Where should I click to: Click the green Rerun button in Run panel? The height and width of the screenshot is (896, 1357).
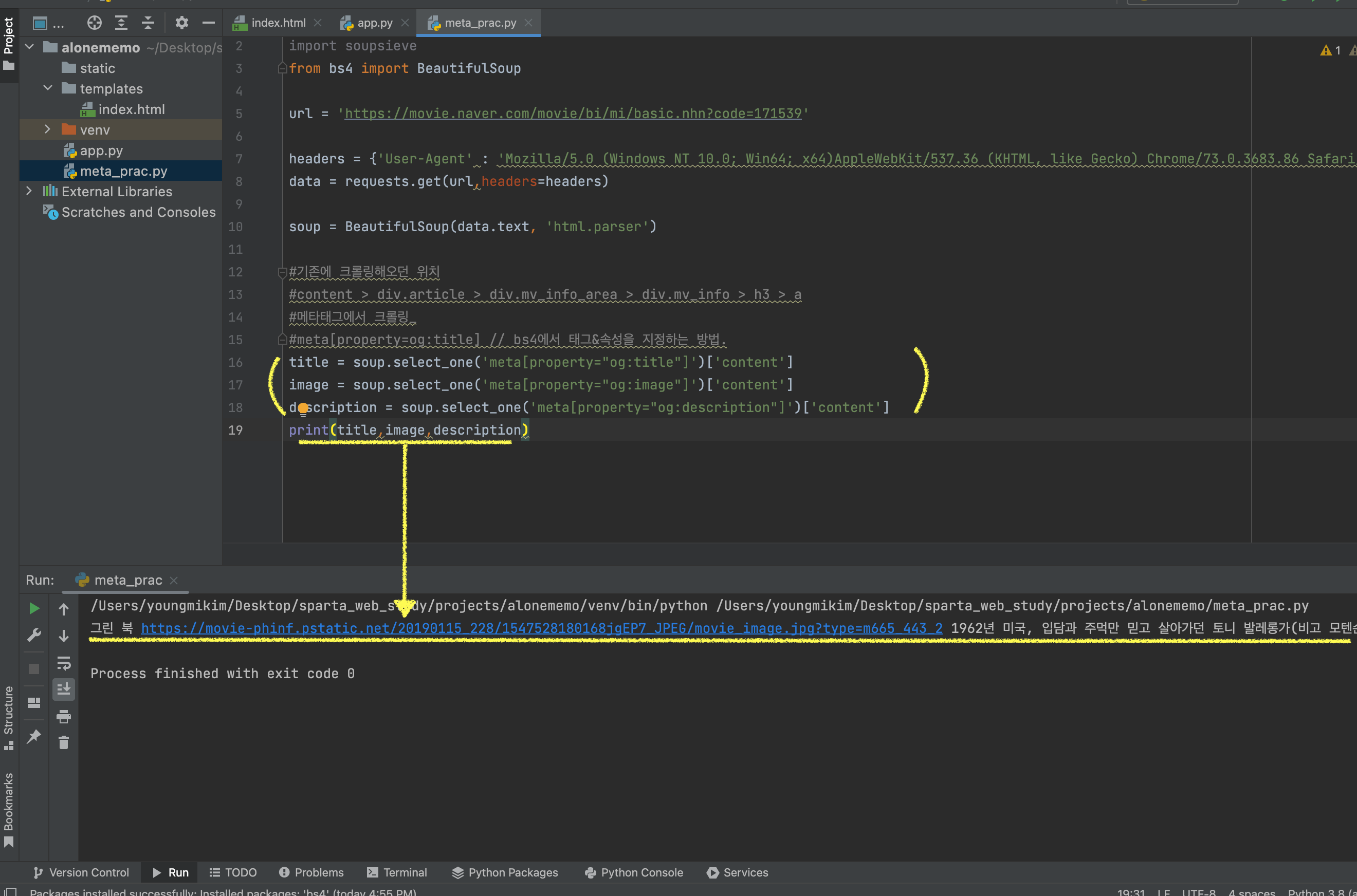coord(34,609)
